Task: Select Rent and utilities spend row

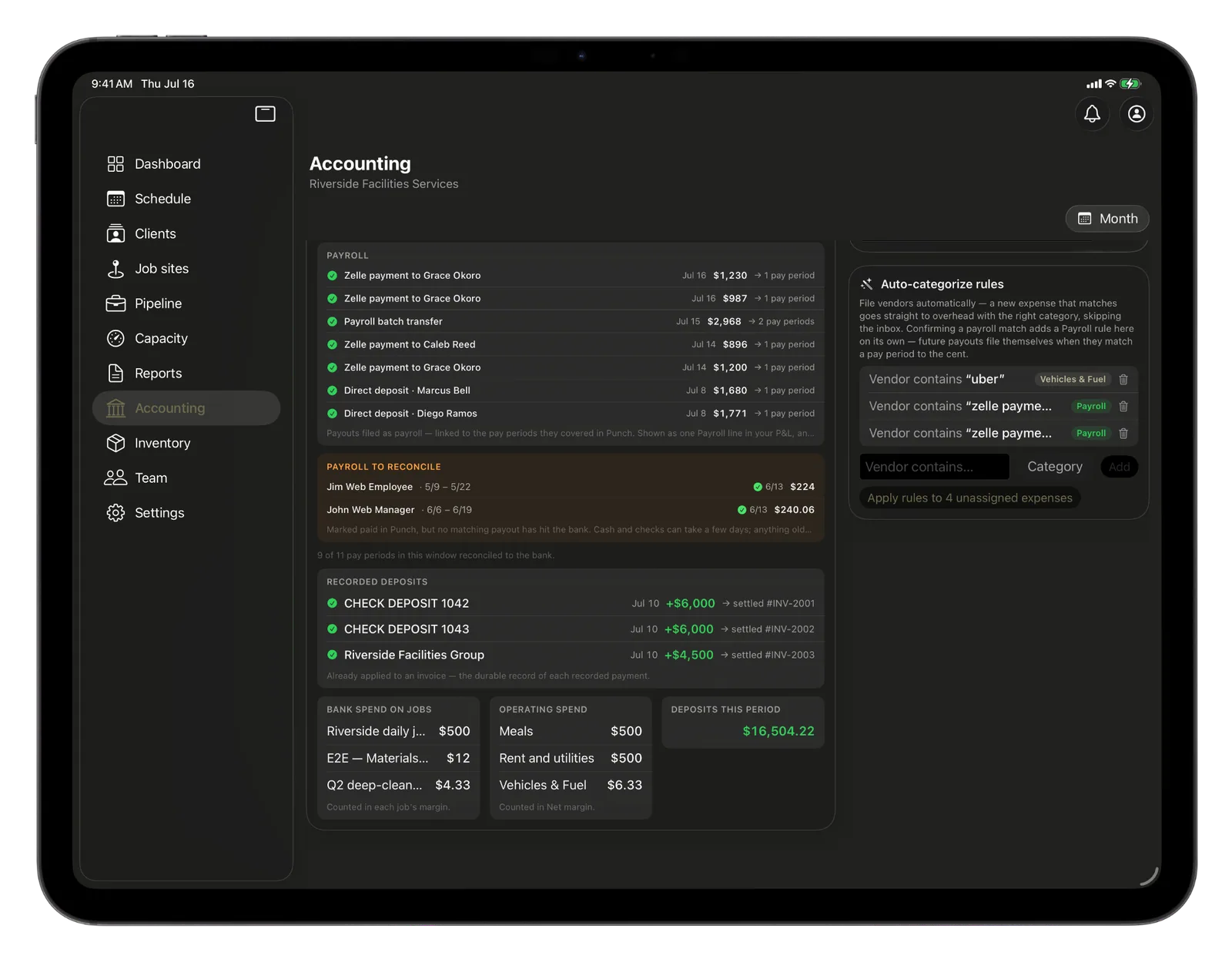Action: point(571,759)
